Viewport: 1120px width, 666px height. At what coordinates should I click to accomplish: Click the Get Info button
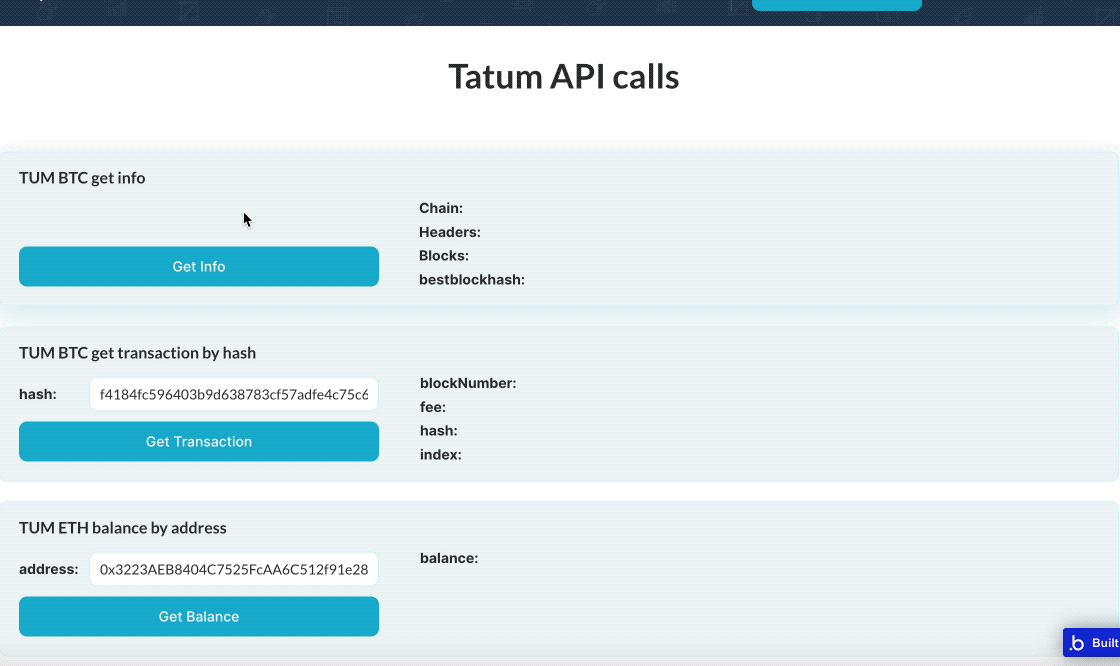pyautogui.click(x=199, y=267)
